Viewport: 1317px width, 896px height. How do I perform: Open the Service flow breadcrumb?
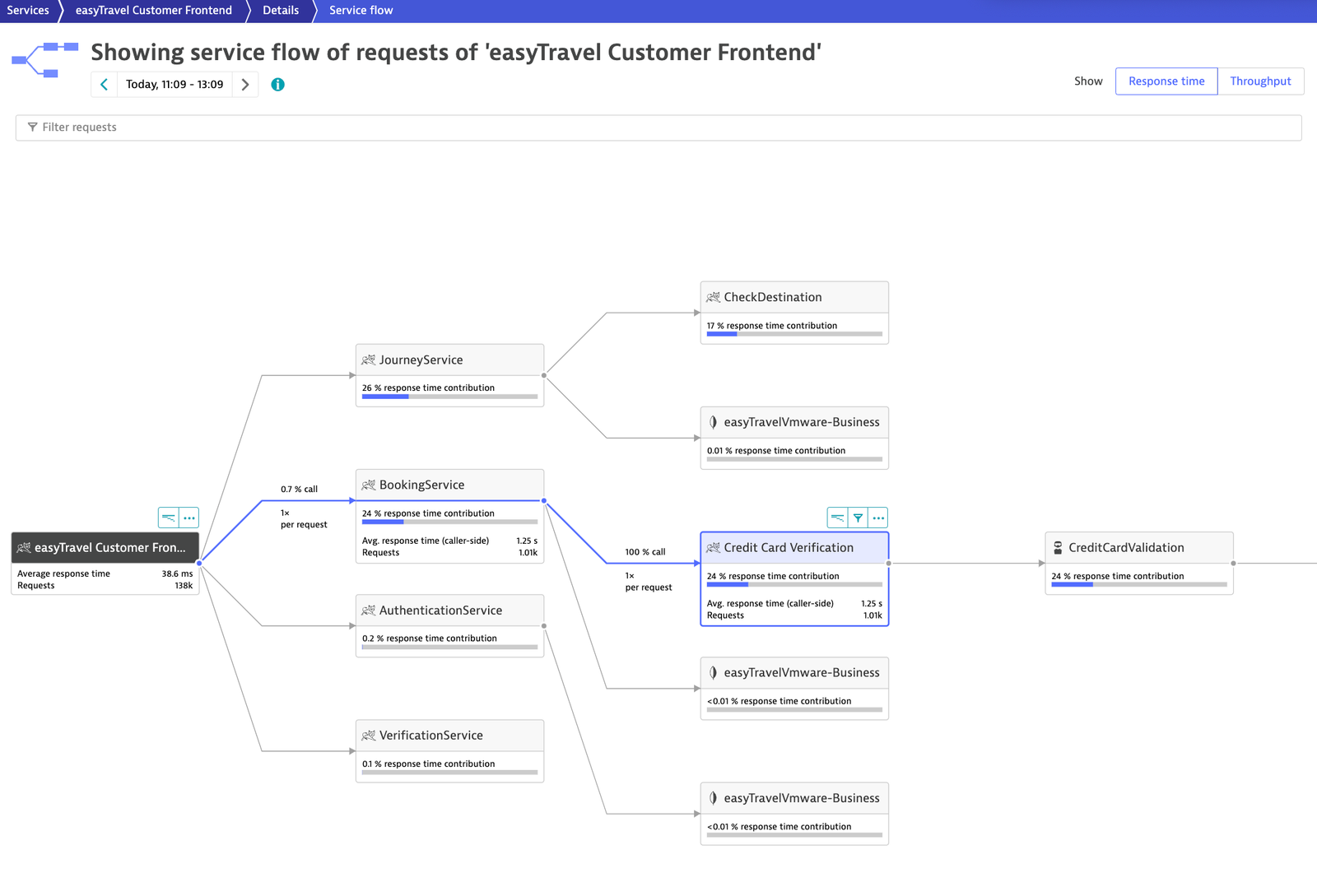pyautogui.click(x=361, y=11)
